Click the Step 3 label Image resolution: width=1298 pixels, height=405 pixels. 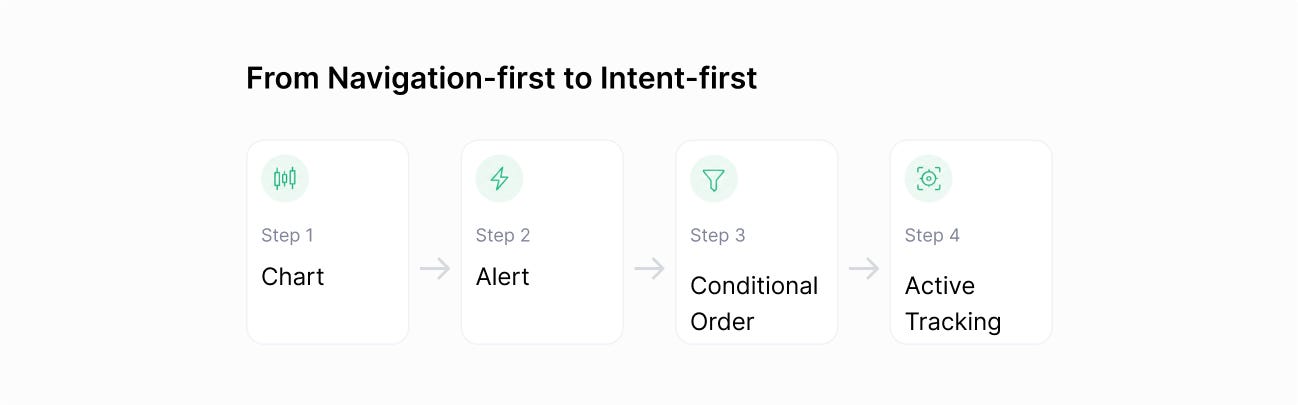[x=717, y=236]
